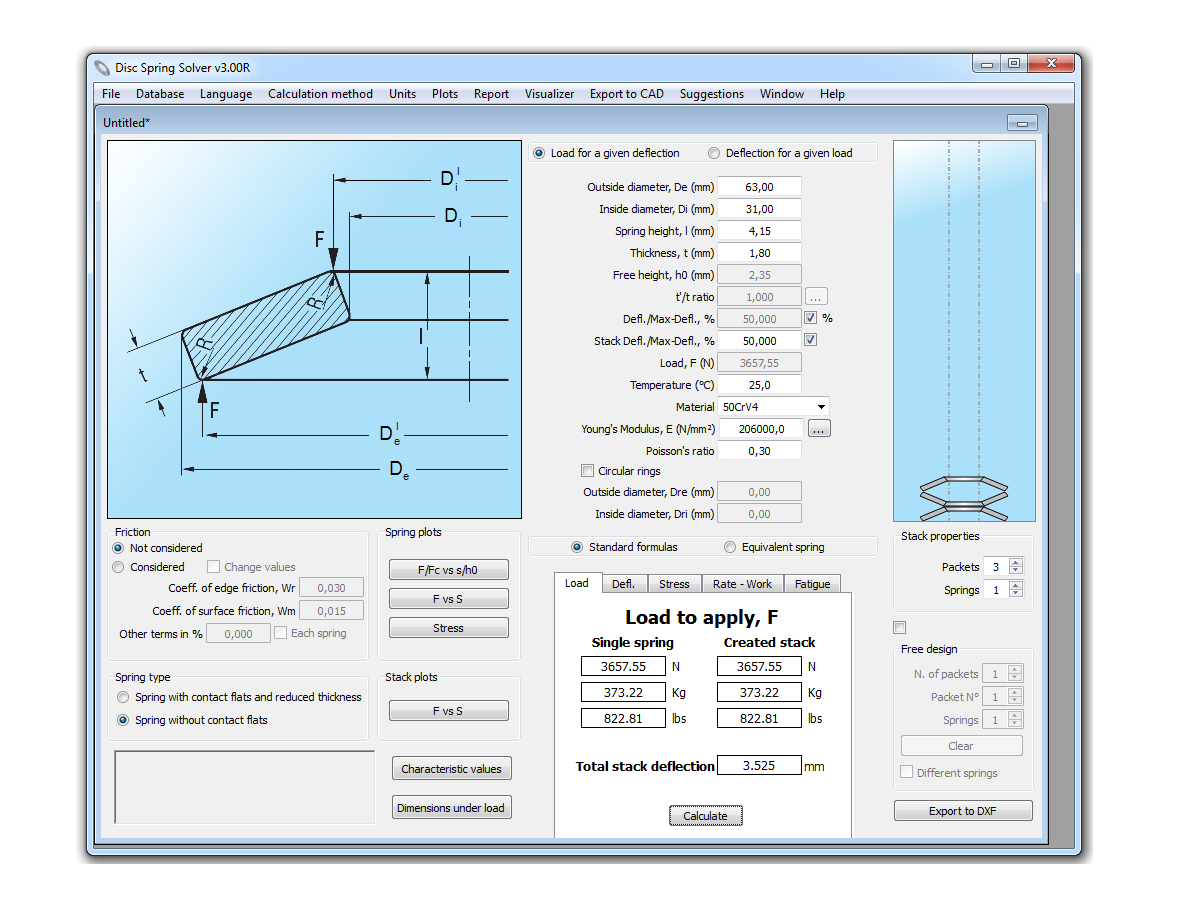Click the Stack Defl./Max-Defl. value field
1200x900 pixels.
(x=759, y=341)
